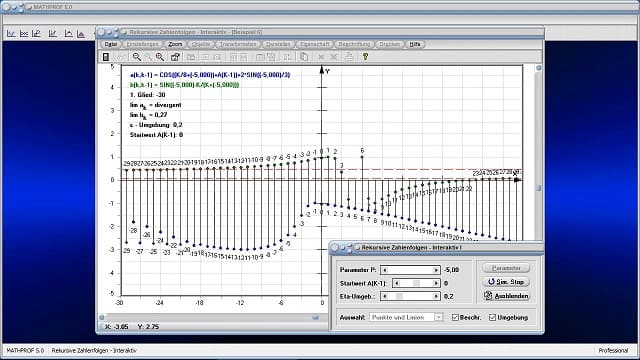Viewport: 640px width, 360px height.
Task: Open the Eigenschaft menu
Action: [x=314, y=44]
